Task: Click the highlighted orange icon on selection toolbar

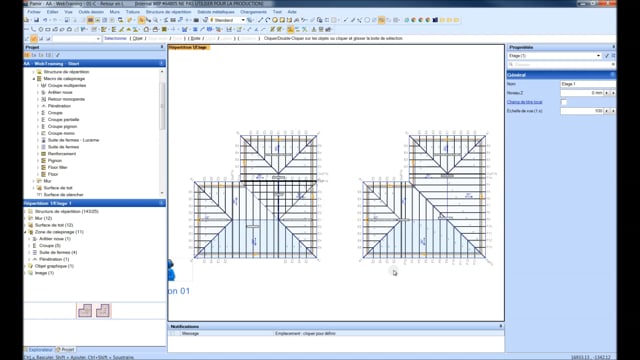Action: [x=34, y=39]
